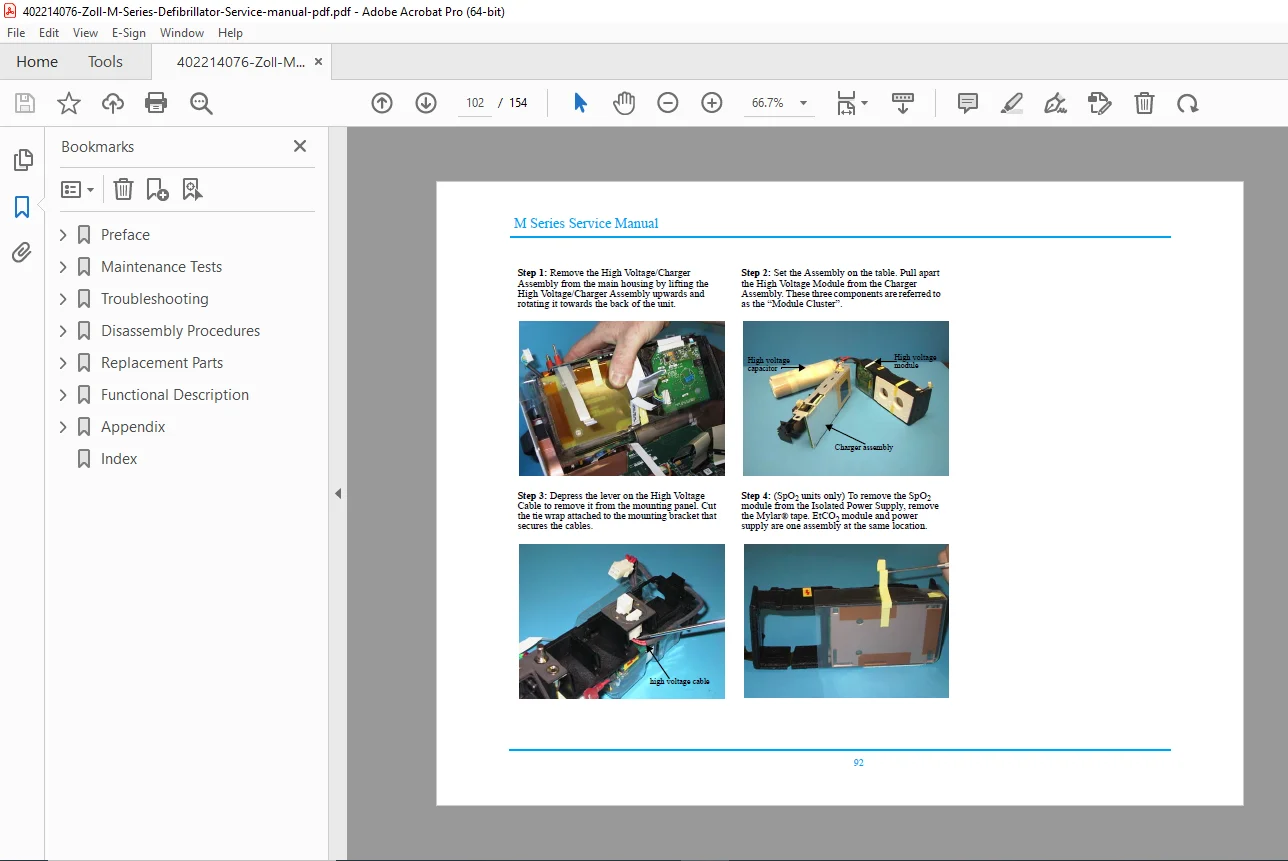Screen dimensions: 1288x861
Task: Activate the Hand pan tool
Action: (624, 103)
